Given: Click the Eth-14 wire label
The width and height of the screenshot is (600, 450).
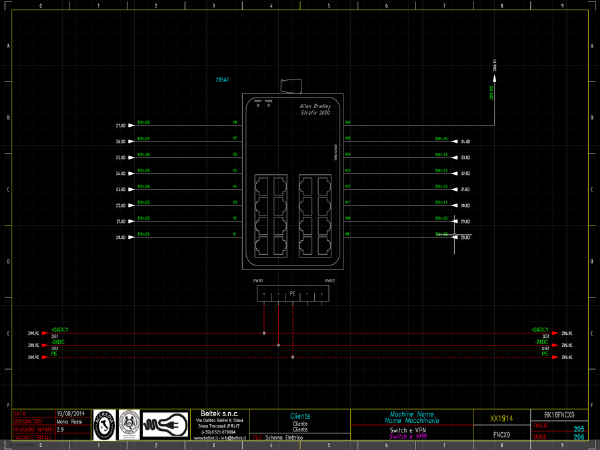Looking at the screenshot, I should [441, 155].
